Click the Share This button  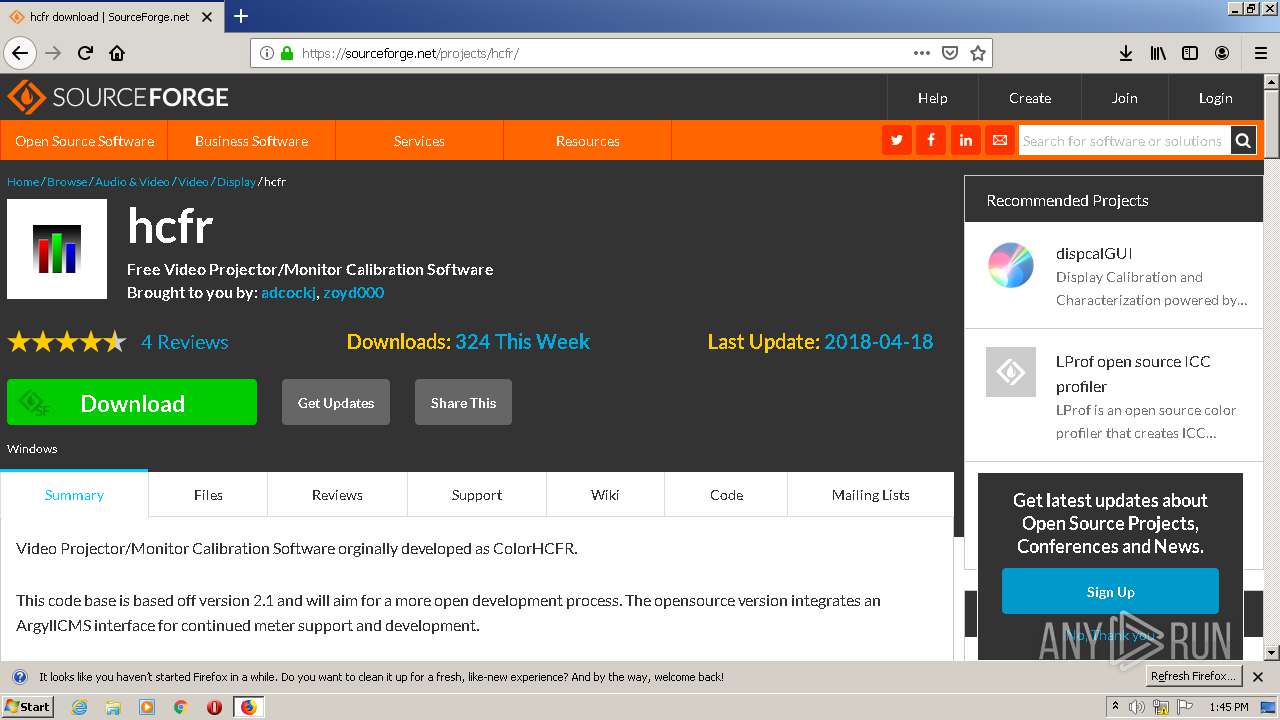(x=463, y=402)
